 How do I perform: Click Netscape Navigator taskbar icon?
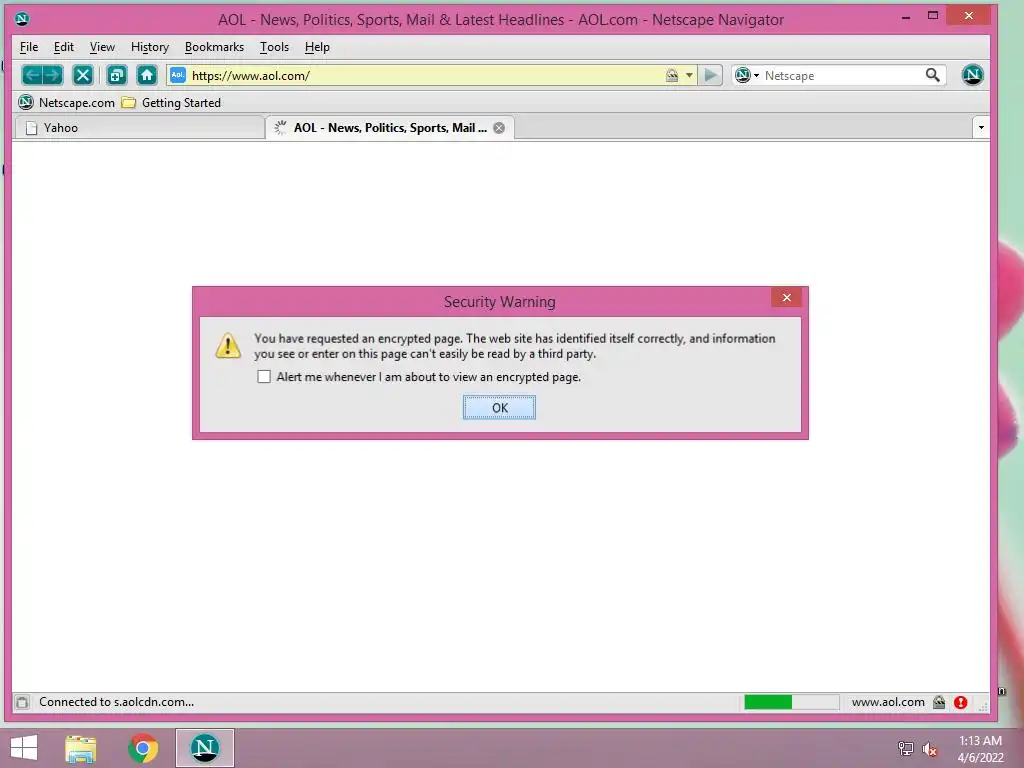click(204, 748)
